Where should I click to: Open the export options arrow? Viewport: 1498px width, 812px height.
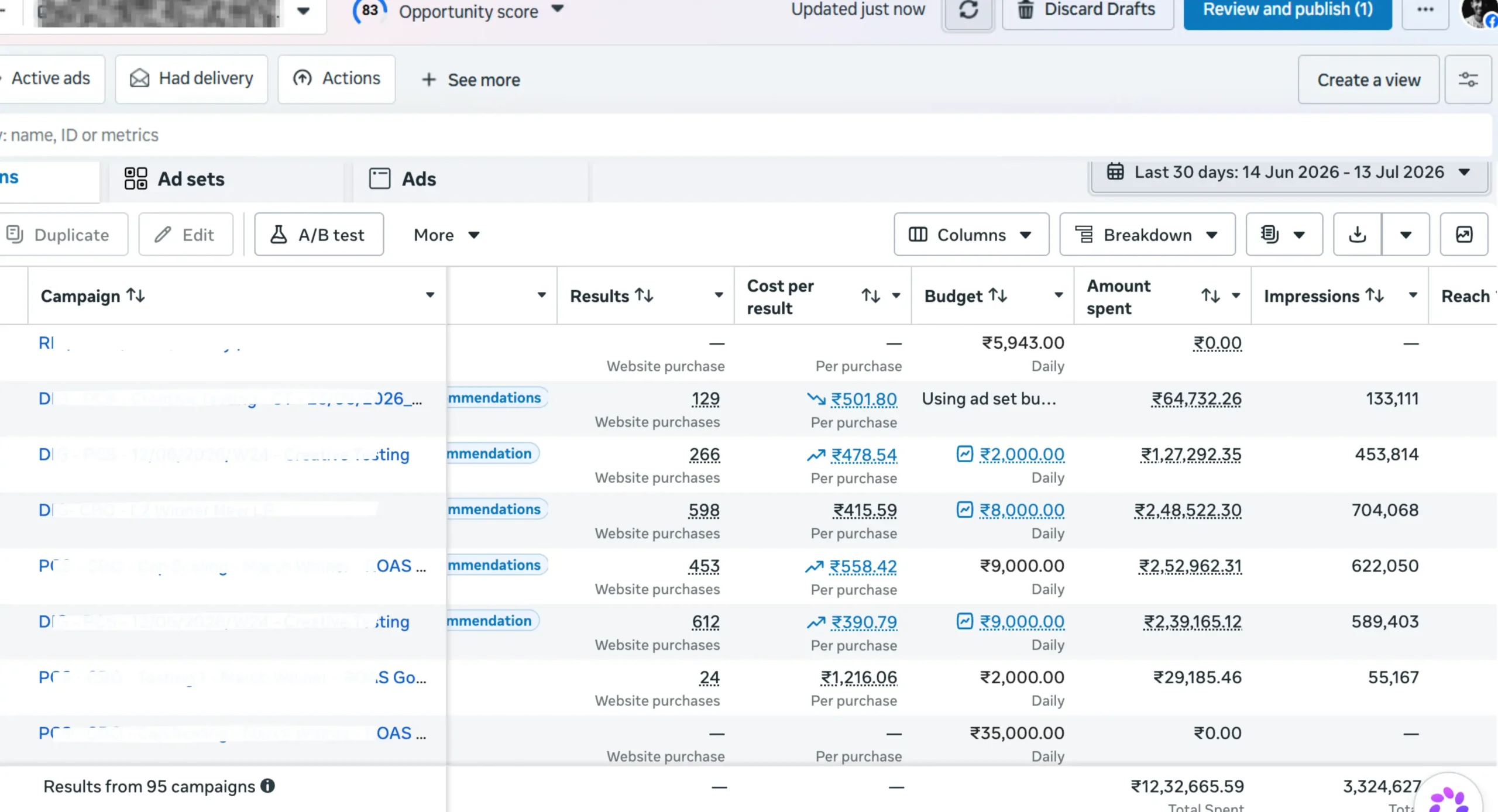coord(1406,235)
